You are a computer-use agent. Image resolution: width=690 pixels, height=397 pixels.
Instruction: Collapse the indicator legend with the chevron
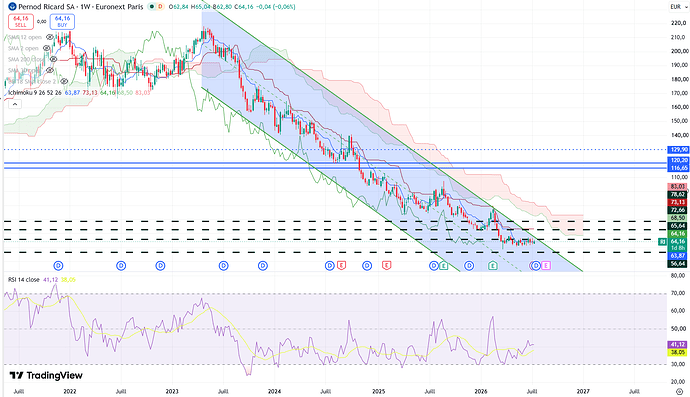click(x=15, y=104)
